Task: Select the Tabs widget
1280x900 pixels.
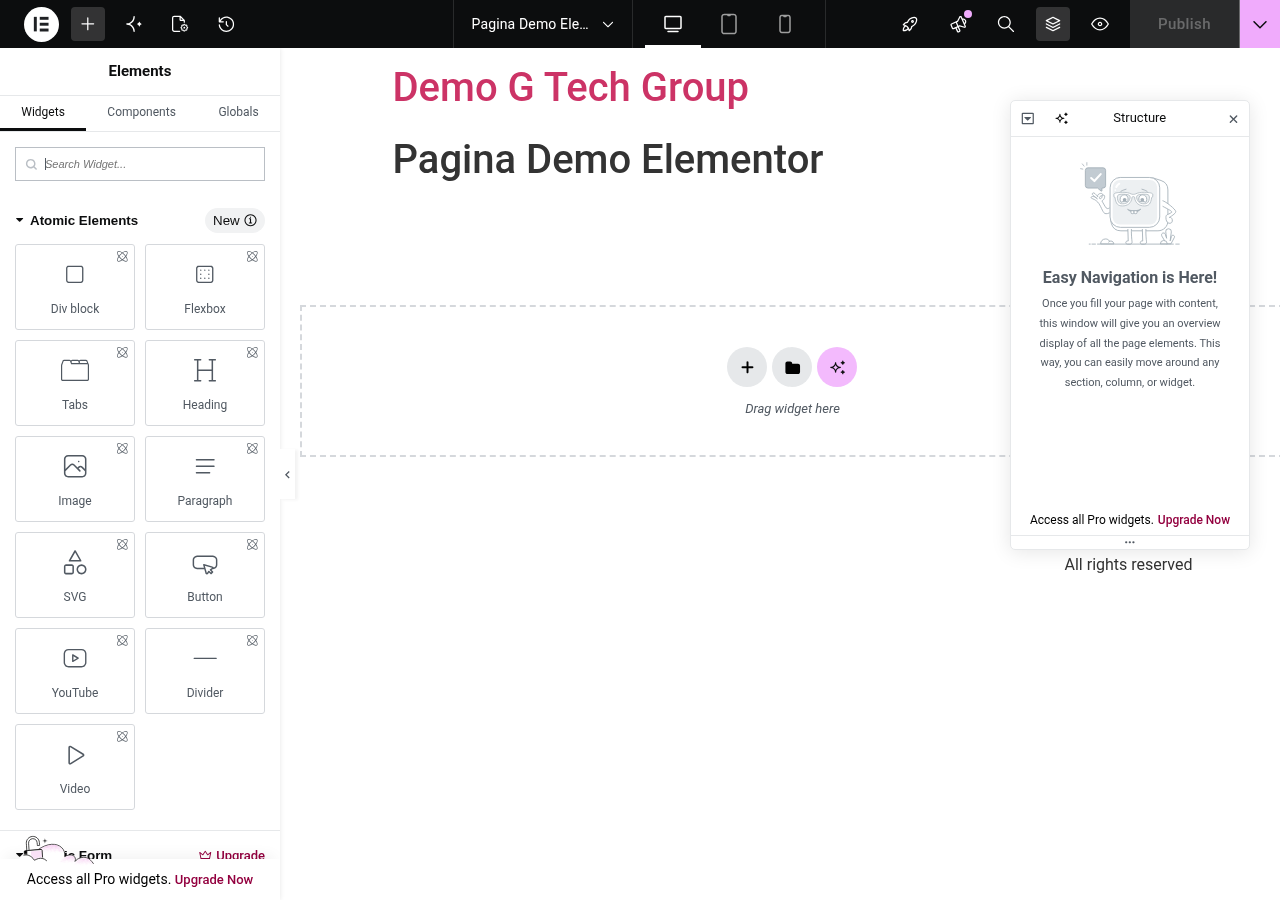Action: pyautogui.click(x=75, y=383)
